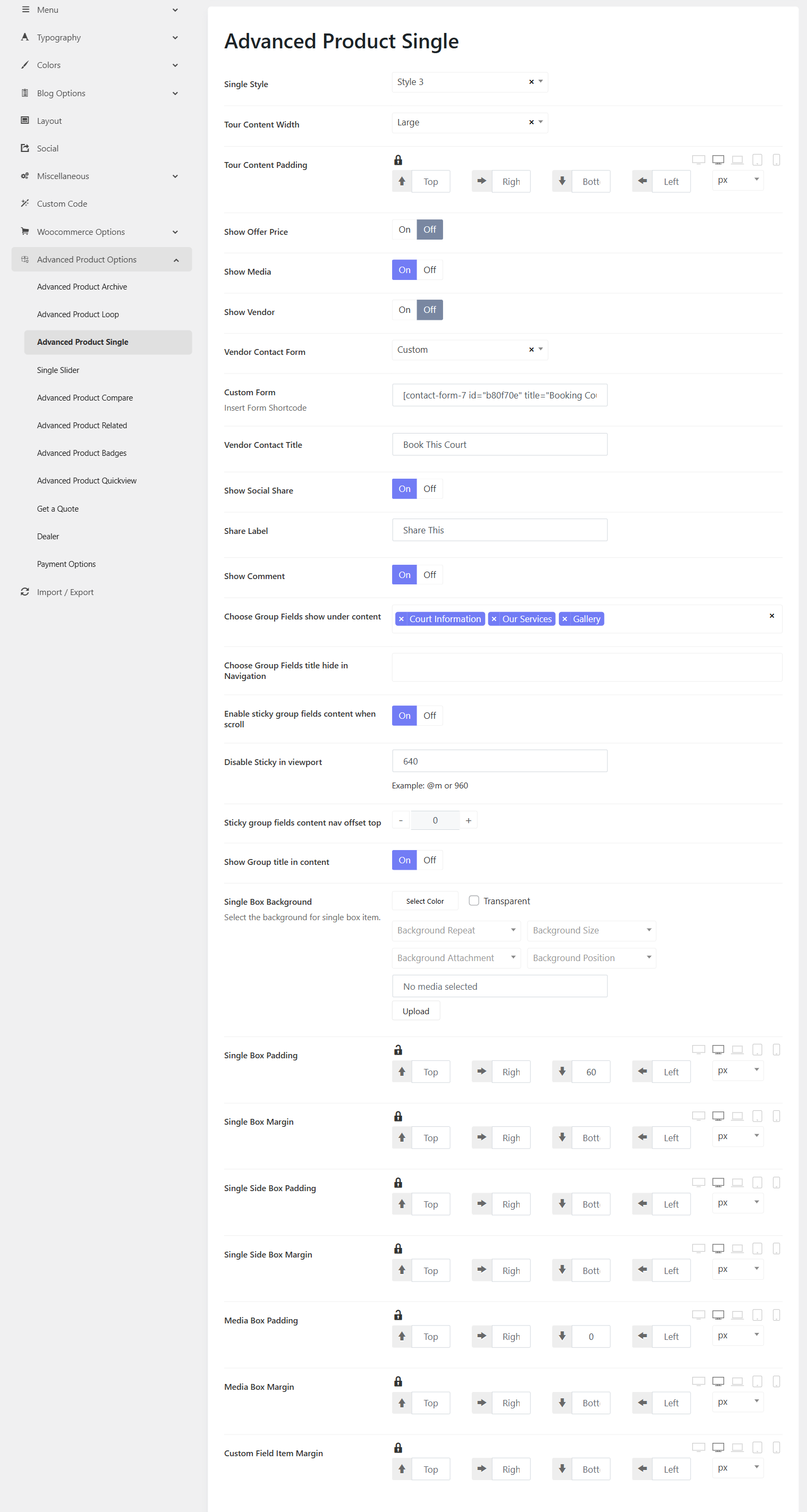Turn off Show Media
This screenshot has width=807, height=1512.
[430, 270]
